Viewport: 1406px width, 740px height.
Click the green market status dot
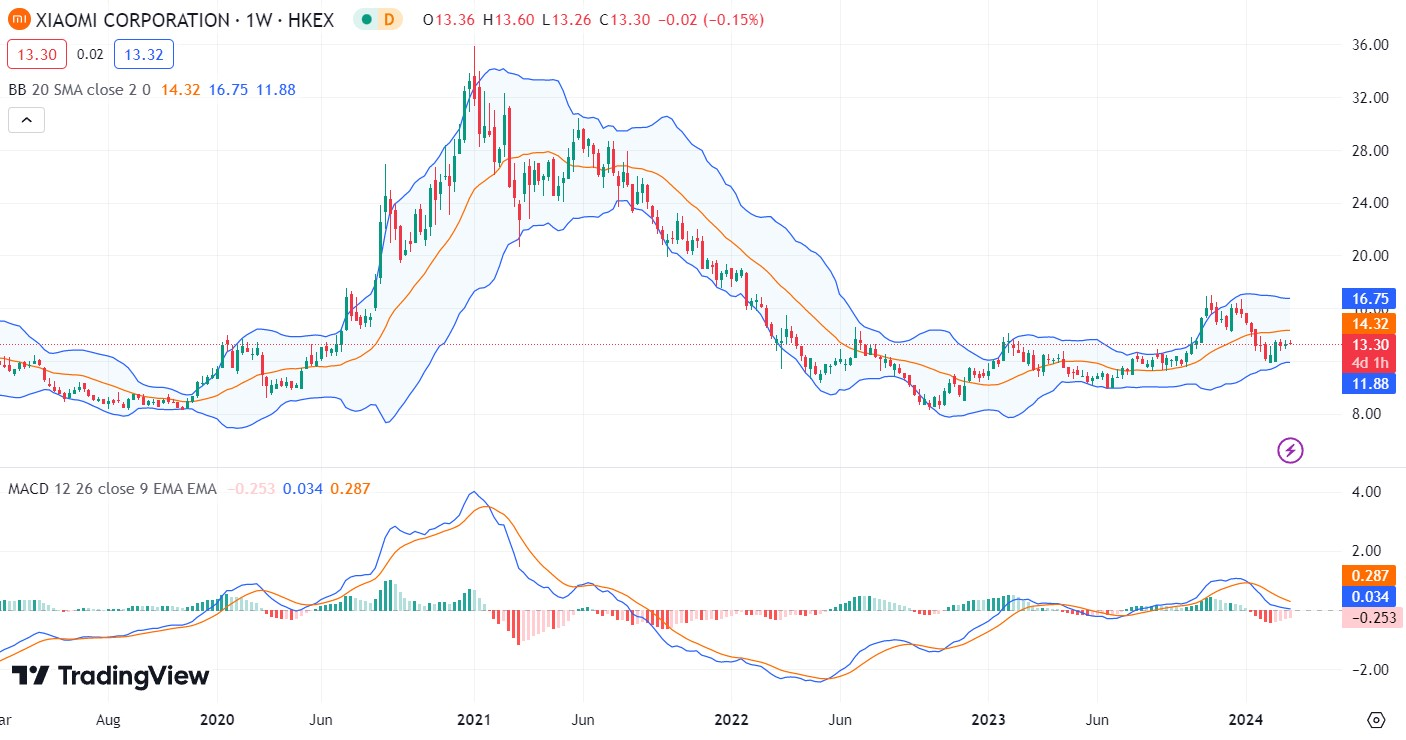[x=367, y=19]
